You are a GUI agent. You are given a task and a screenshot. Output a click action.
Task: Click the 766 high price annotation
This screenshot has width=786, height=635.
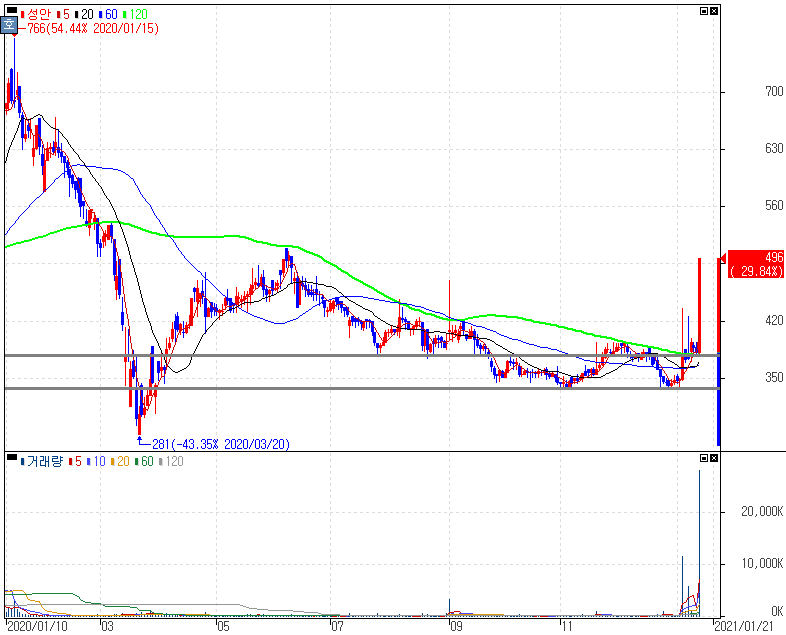point(93,29)
